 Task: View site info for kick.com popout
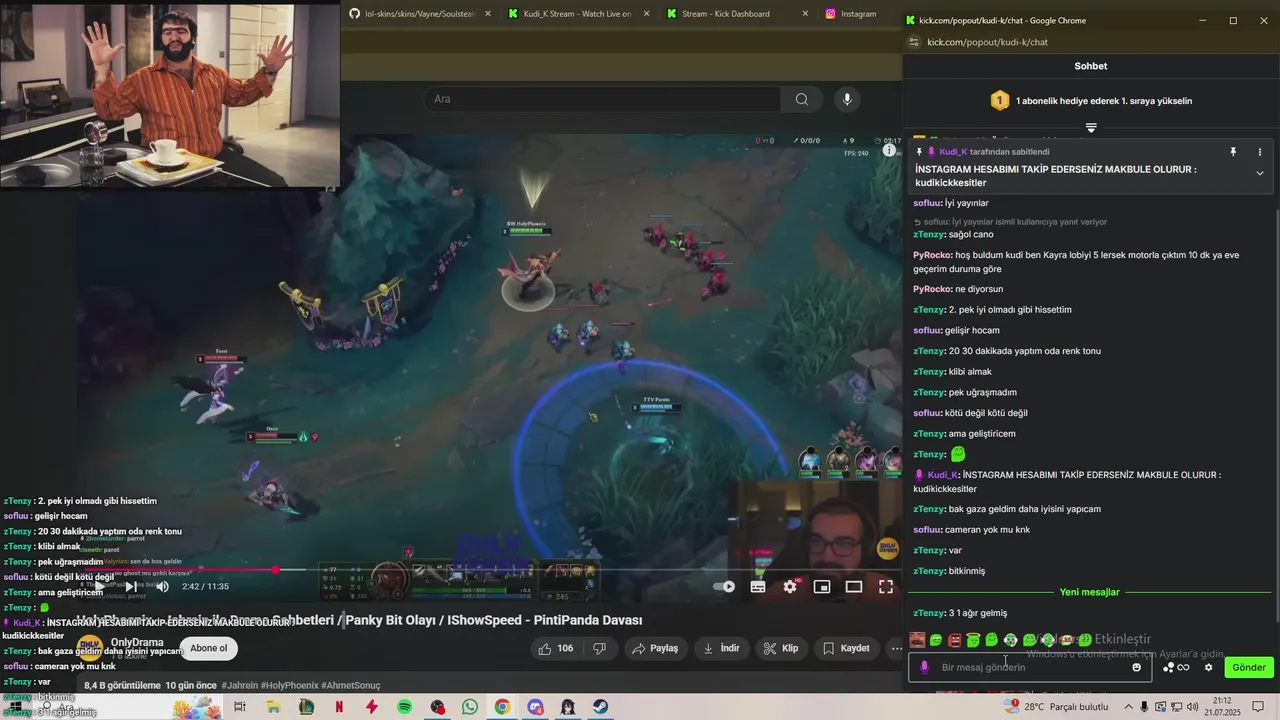click(x=913, y=42)
